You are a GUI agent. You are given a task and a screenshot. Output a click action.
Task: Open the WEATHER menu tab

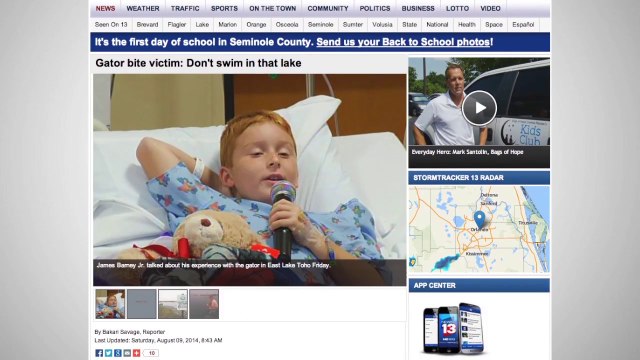coord(143,9)
